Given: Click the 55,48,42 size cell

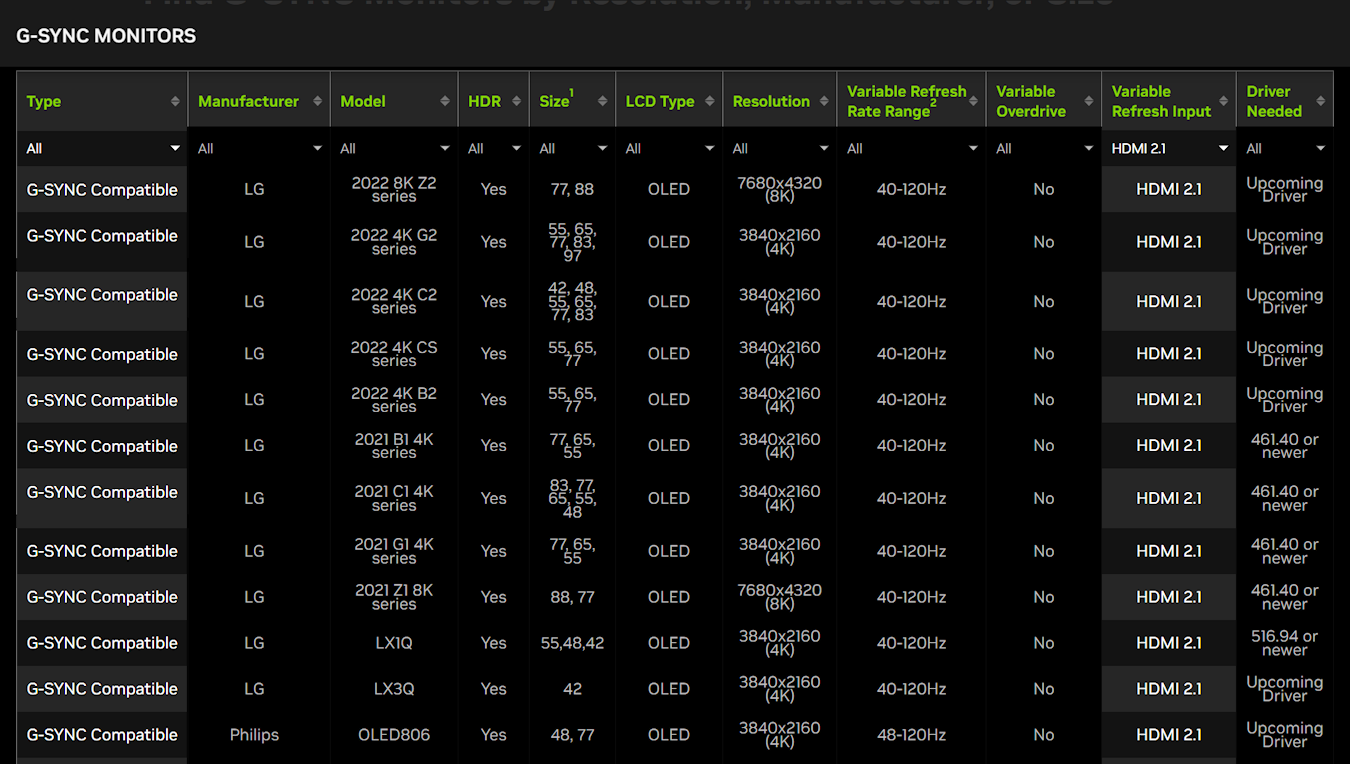Looking at the screenshot, I should pyautogui.click(x=573, y=643).
